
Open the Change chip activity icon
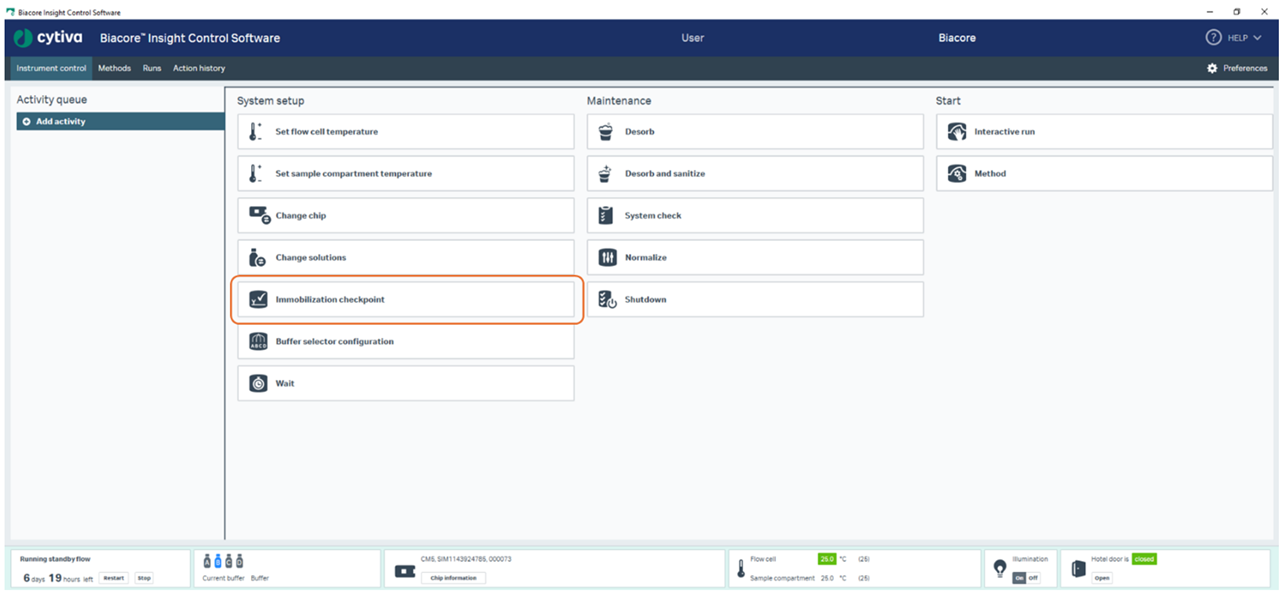(259, 215)
